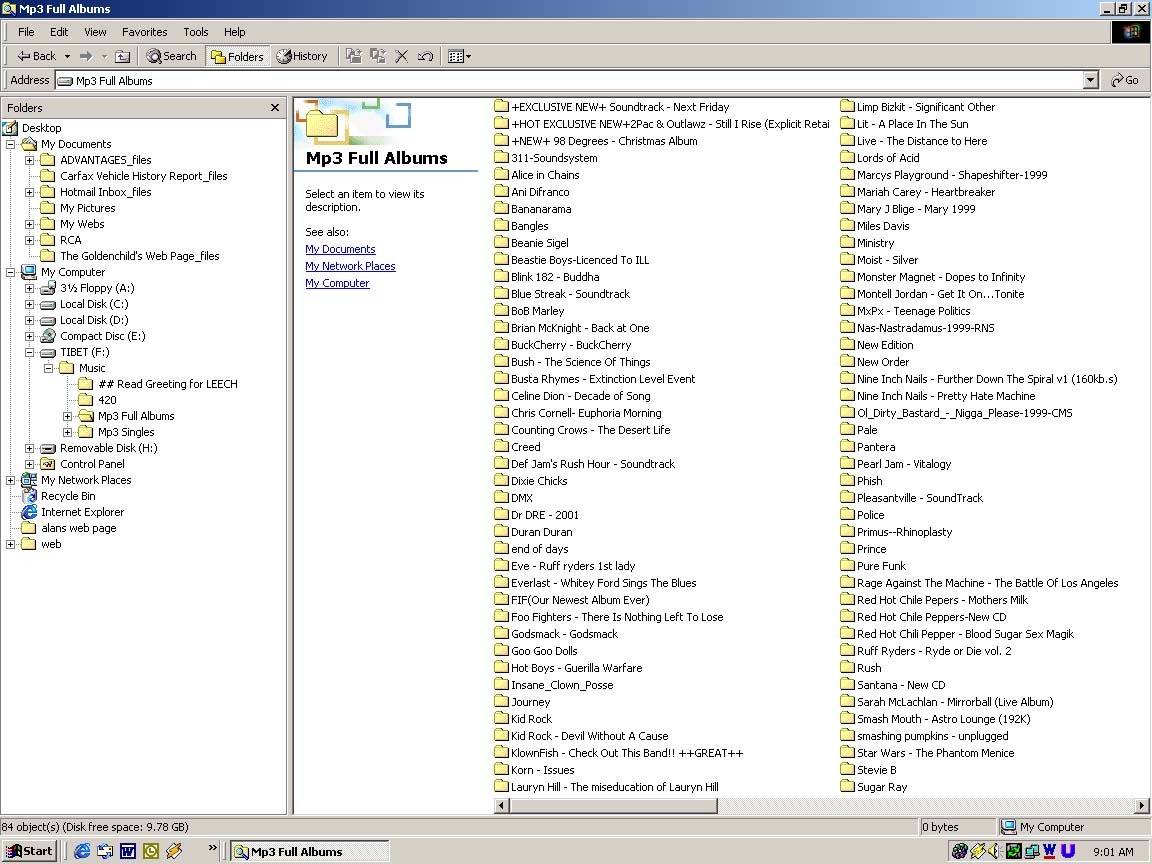Toggle the Folders pane with the toolbar button
The height and width of the screenshot is (864, 1152).
click(x=237, y=56)
